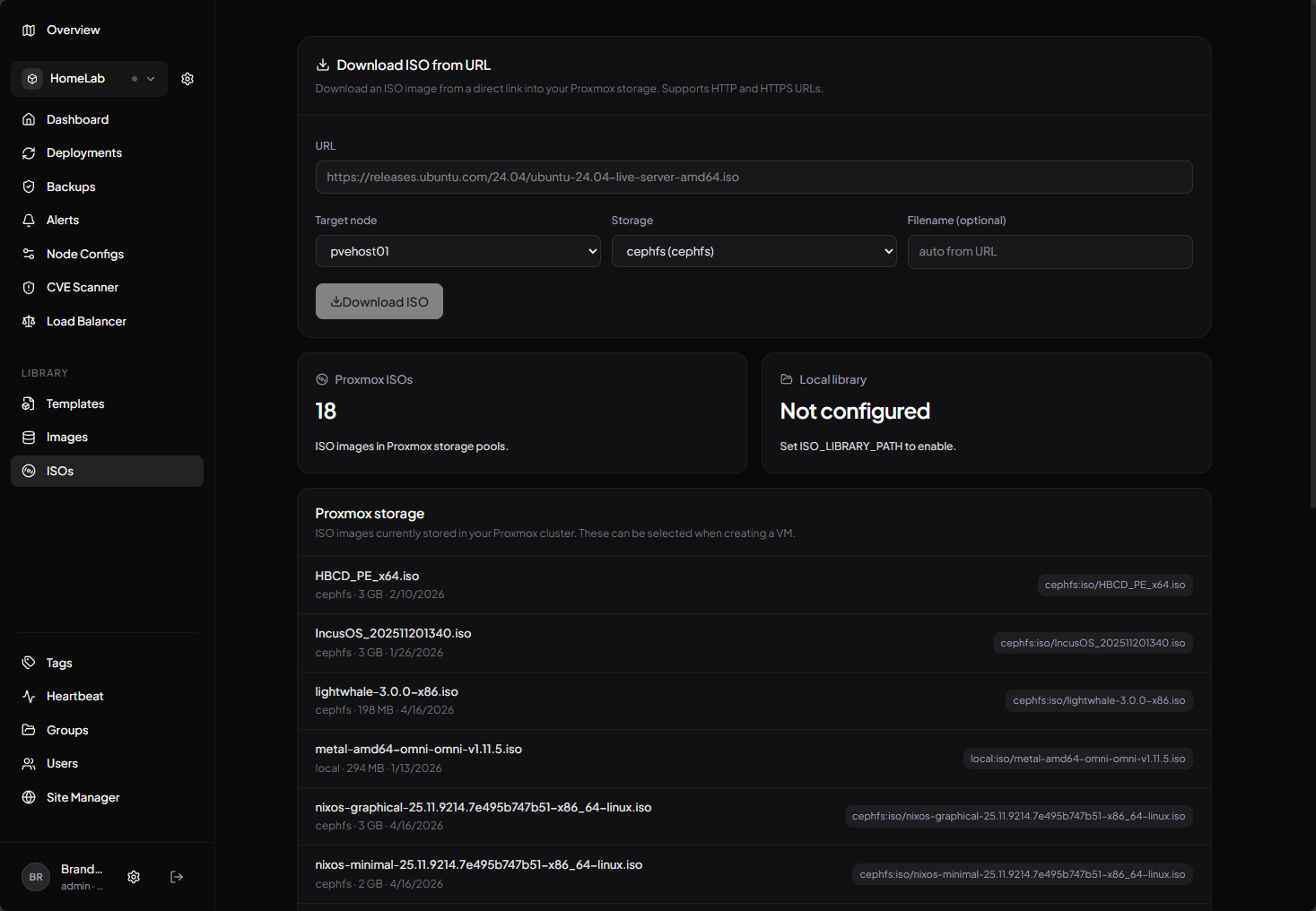Click the settings gear next to HomeLab

coord(187,79)
